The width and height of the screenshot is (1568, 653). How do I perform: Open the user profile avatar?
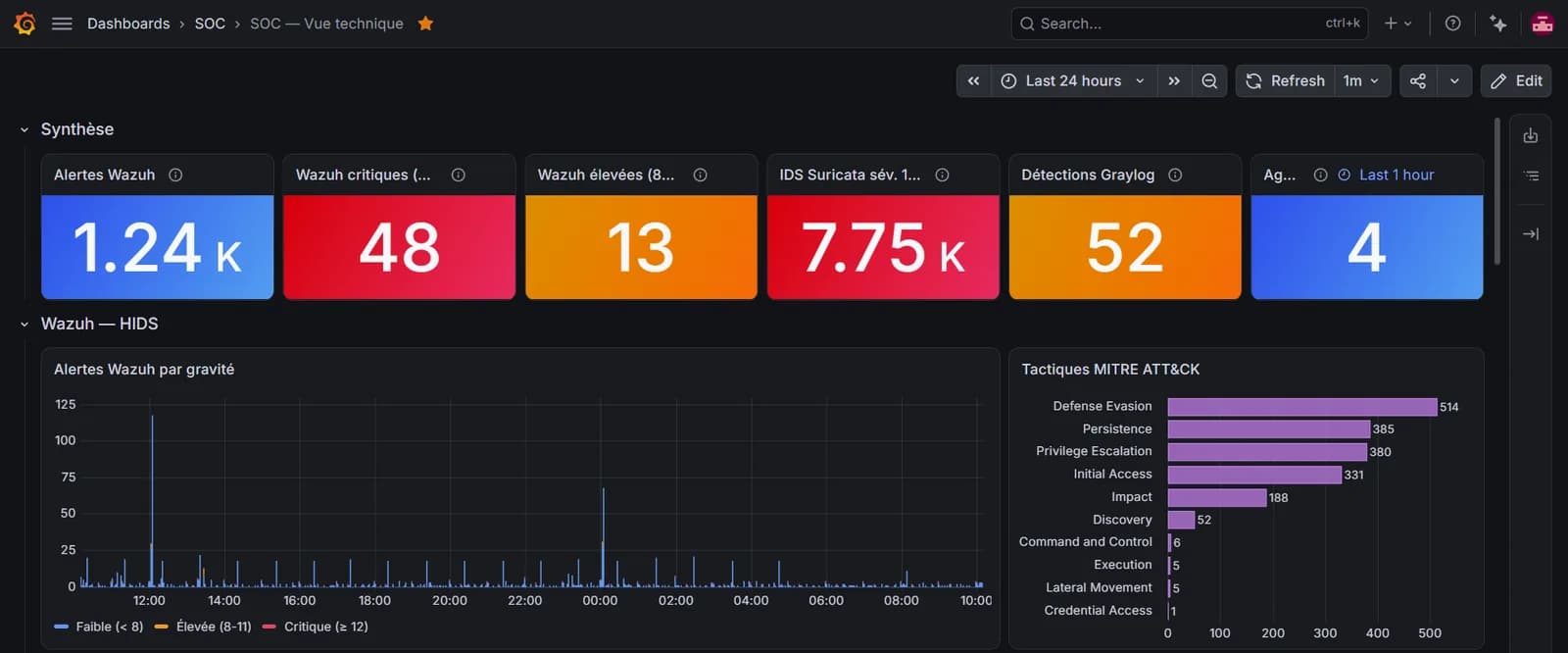[1543, 24]
